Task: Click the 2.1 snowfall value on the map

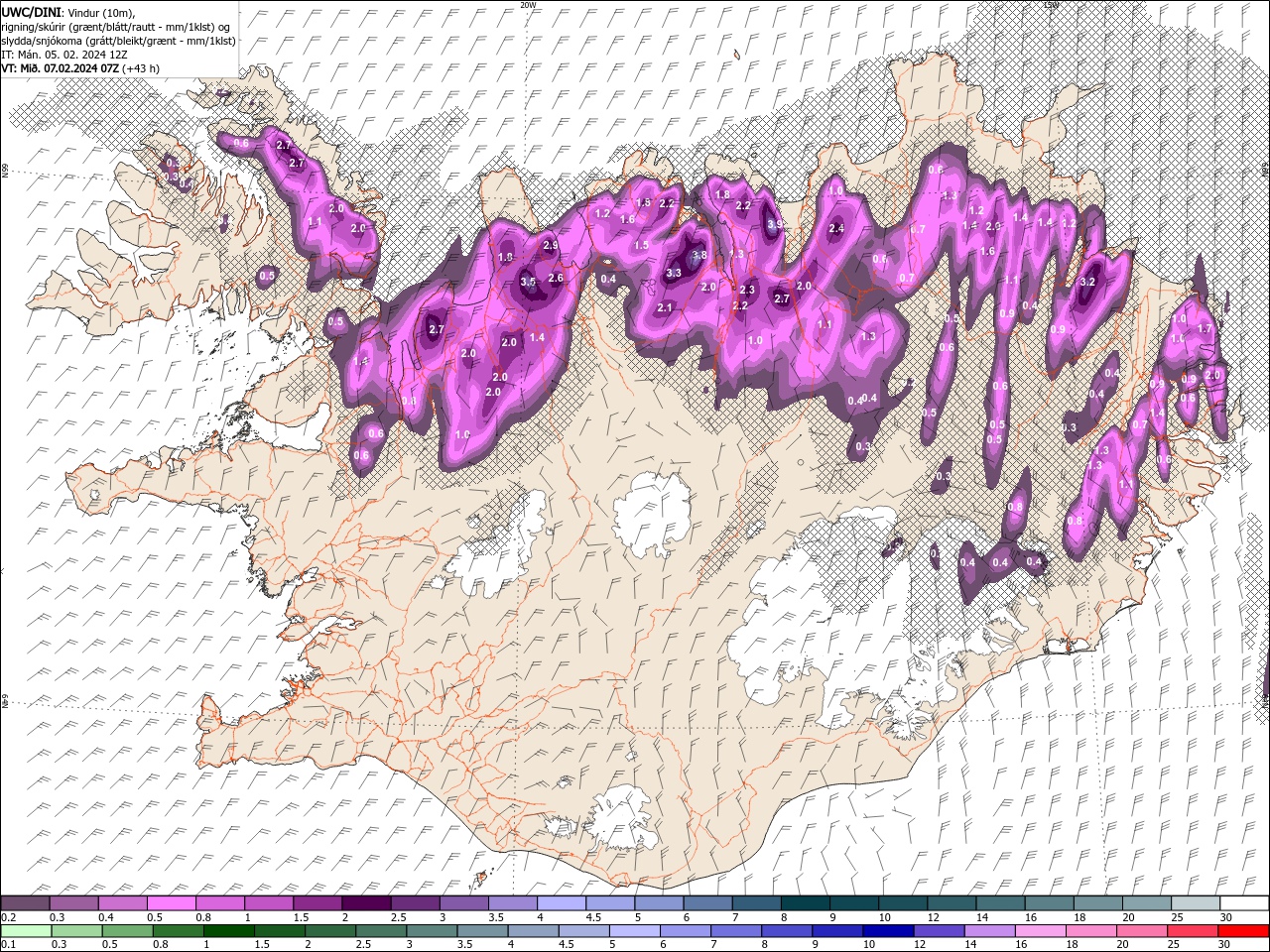Action: [665, 308]
